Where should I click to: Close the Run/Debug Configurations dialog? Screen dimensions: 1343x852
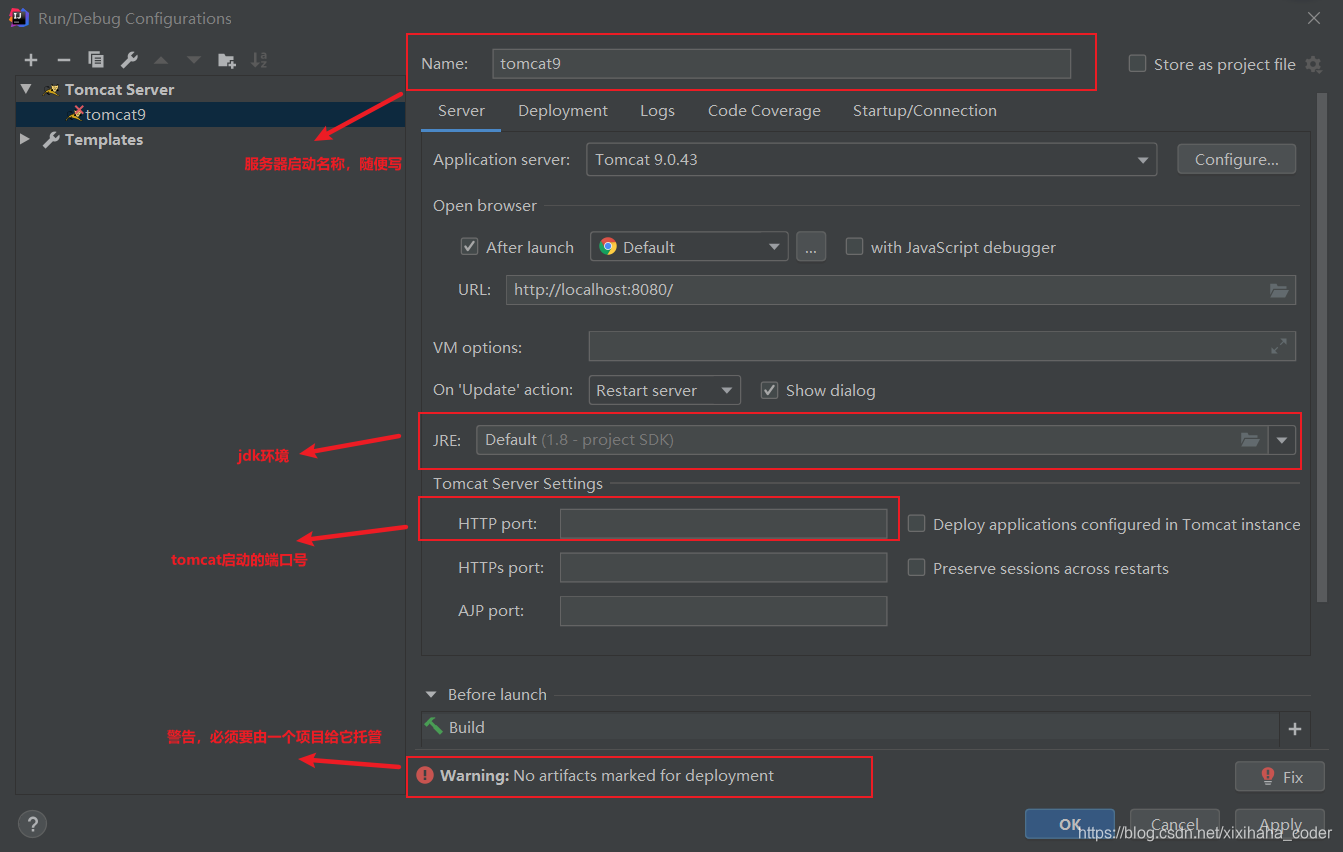coord(1314,18)
